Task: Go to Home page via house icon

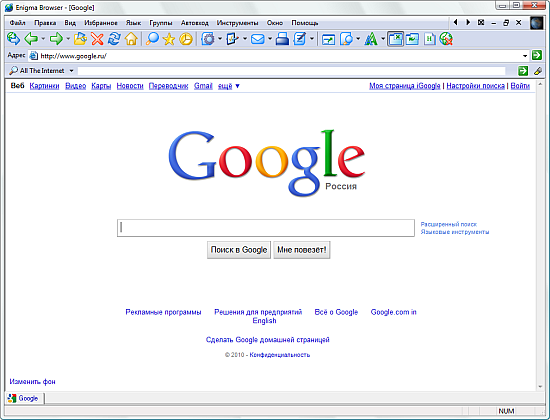Action: click(x=131, y=39)
